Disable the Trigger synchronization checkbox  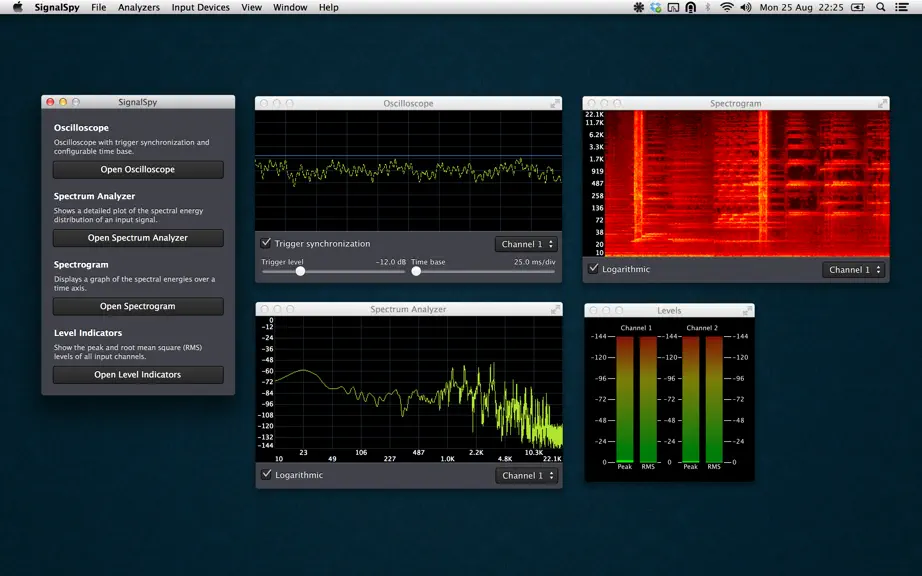click(266, 243)
